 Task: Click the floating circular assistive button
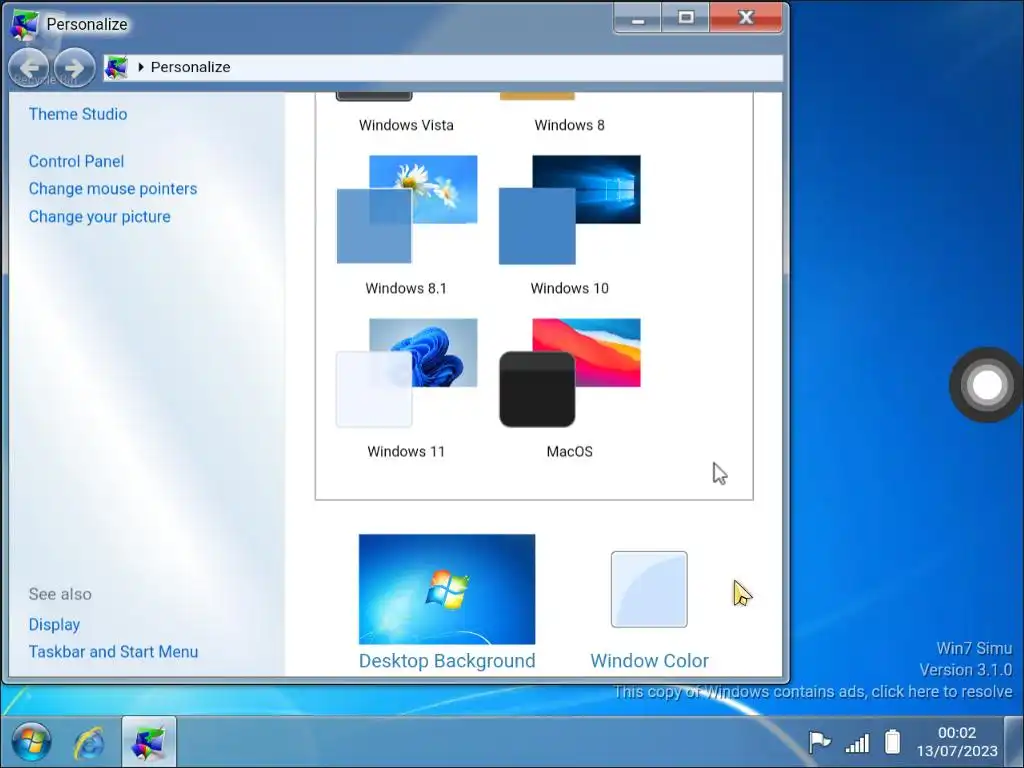coord(987,385)
